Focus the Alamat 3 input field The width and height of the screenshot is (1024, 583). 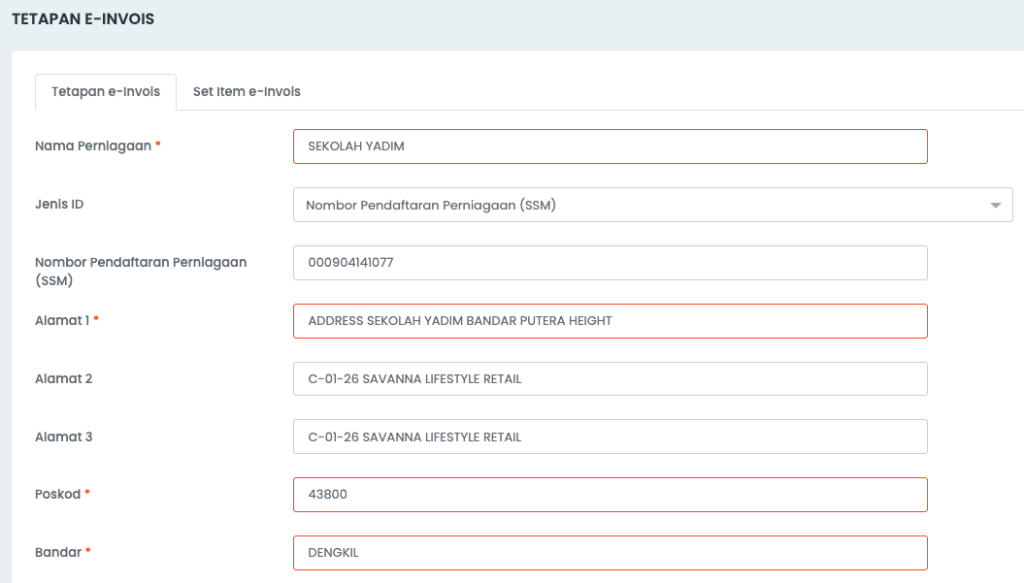click(610, 437)
